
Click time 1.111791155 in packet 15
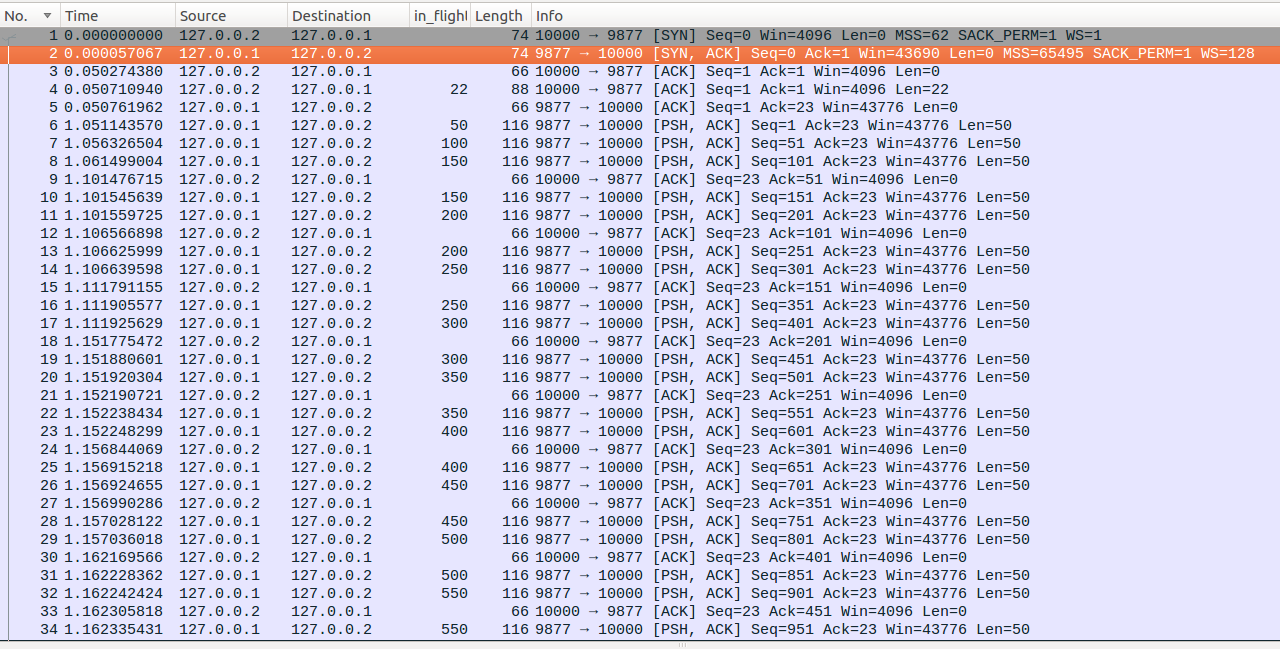pyautogui.click(x=113, y=288)
